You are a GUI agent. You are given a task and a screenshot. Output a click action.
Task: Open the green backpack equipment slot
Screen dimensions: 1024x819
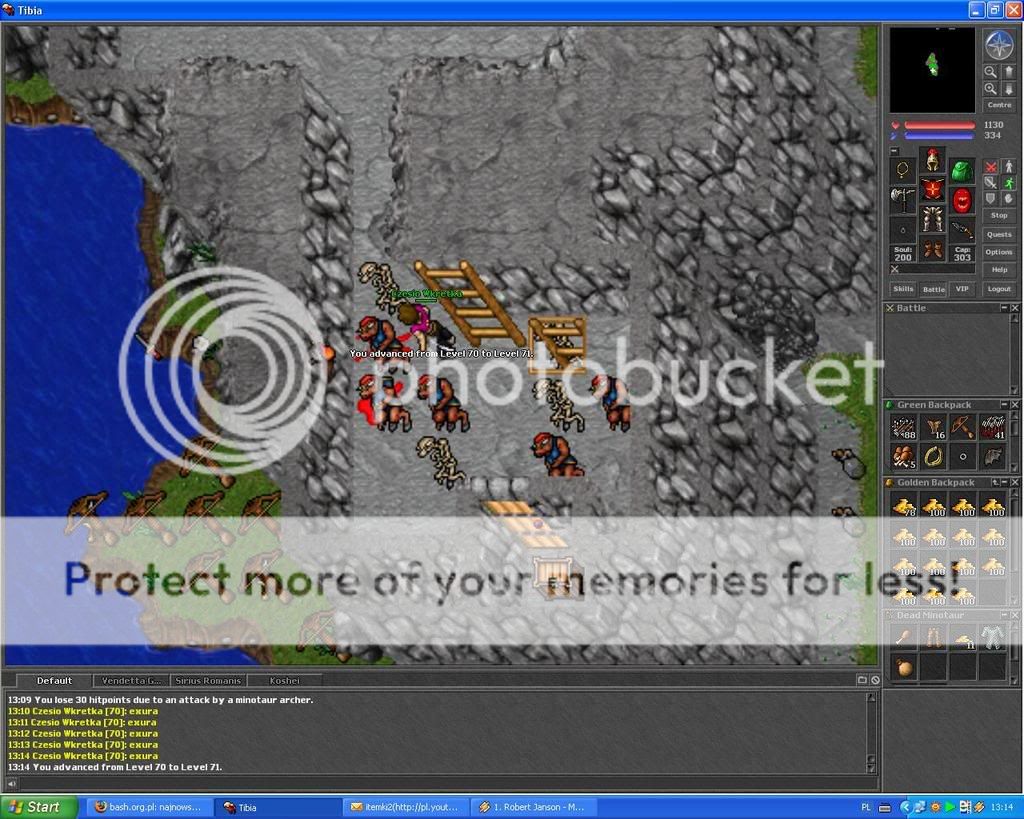(961, 170)
